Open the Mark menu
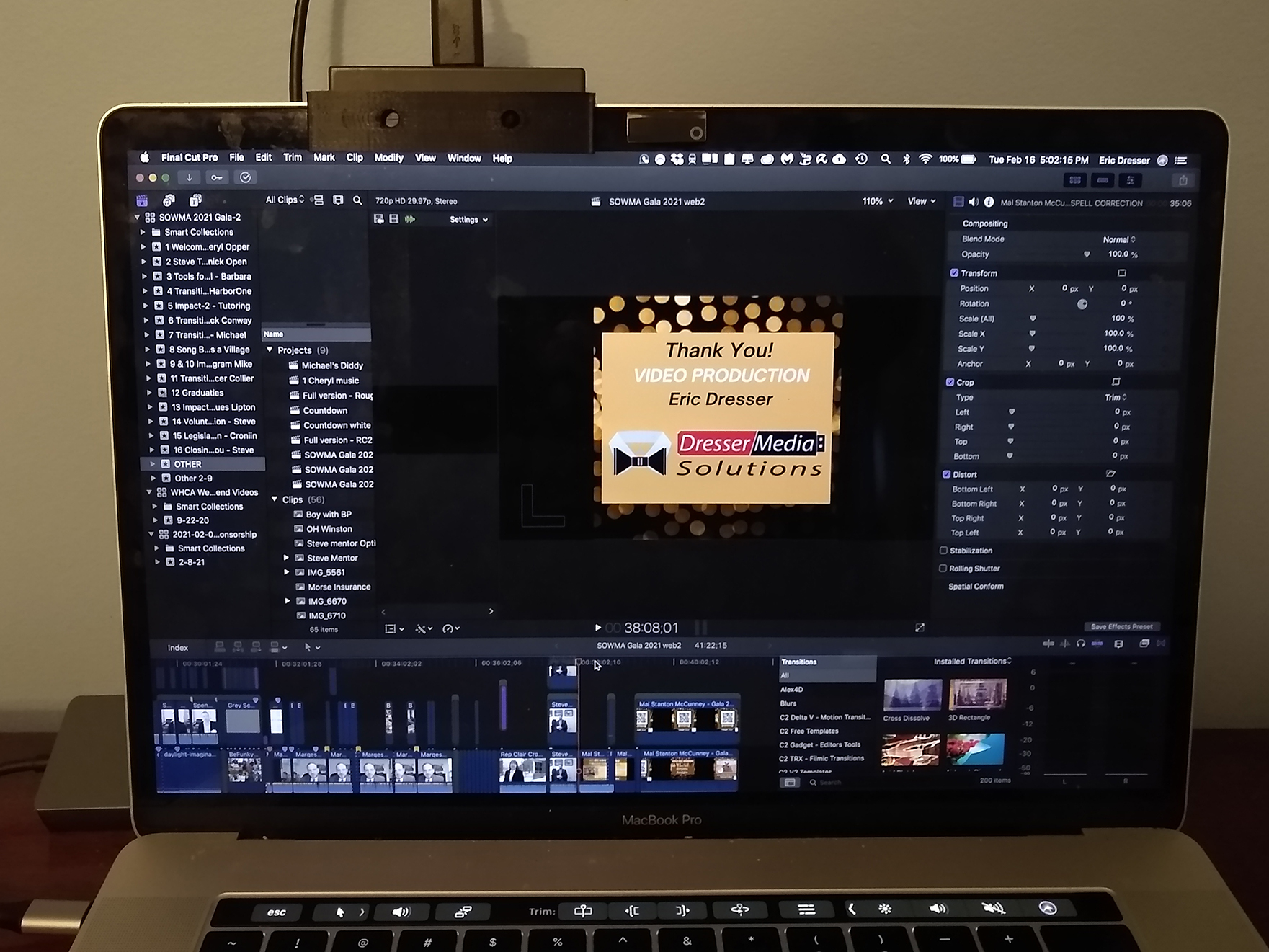The image size is (1269, 952). pos(324,158)
